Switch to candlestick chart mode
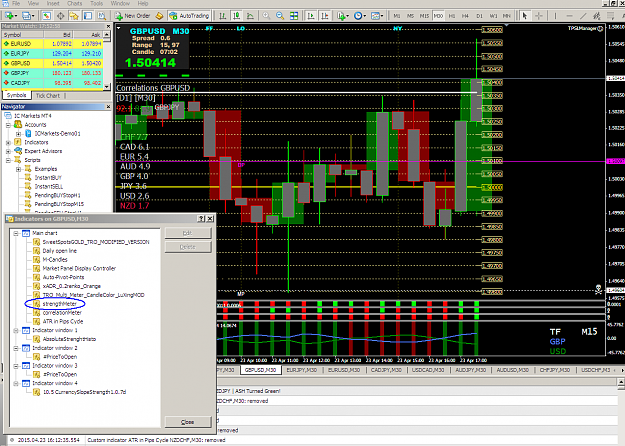Screen dimensions: 625x446 tap(236, 16)
